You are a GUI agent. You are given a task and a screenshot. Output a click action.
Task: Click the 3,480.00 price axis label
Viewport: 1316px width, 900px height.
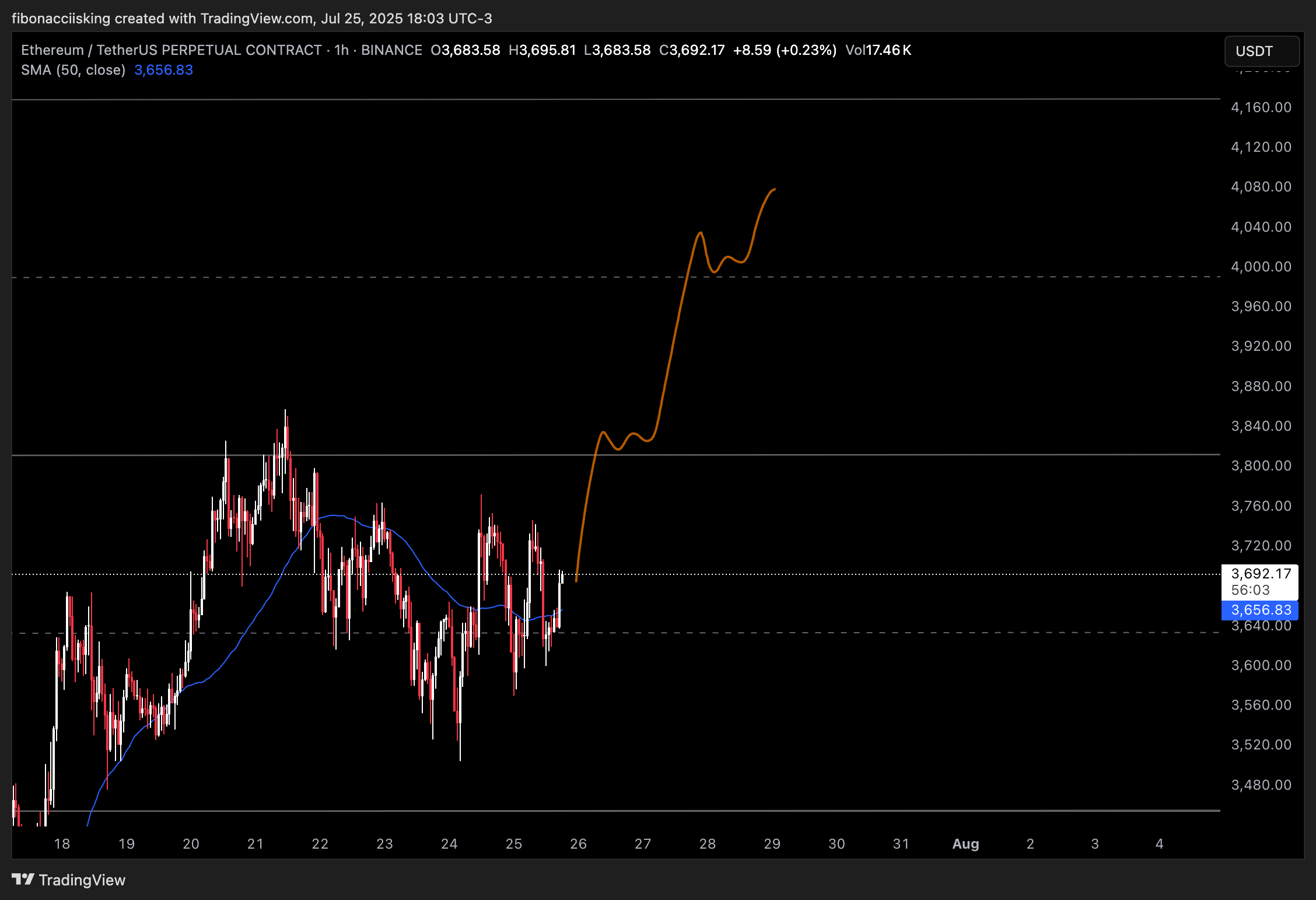coord(1261,785)
